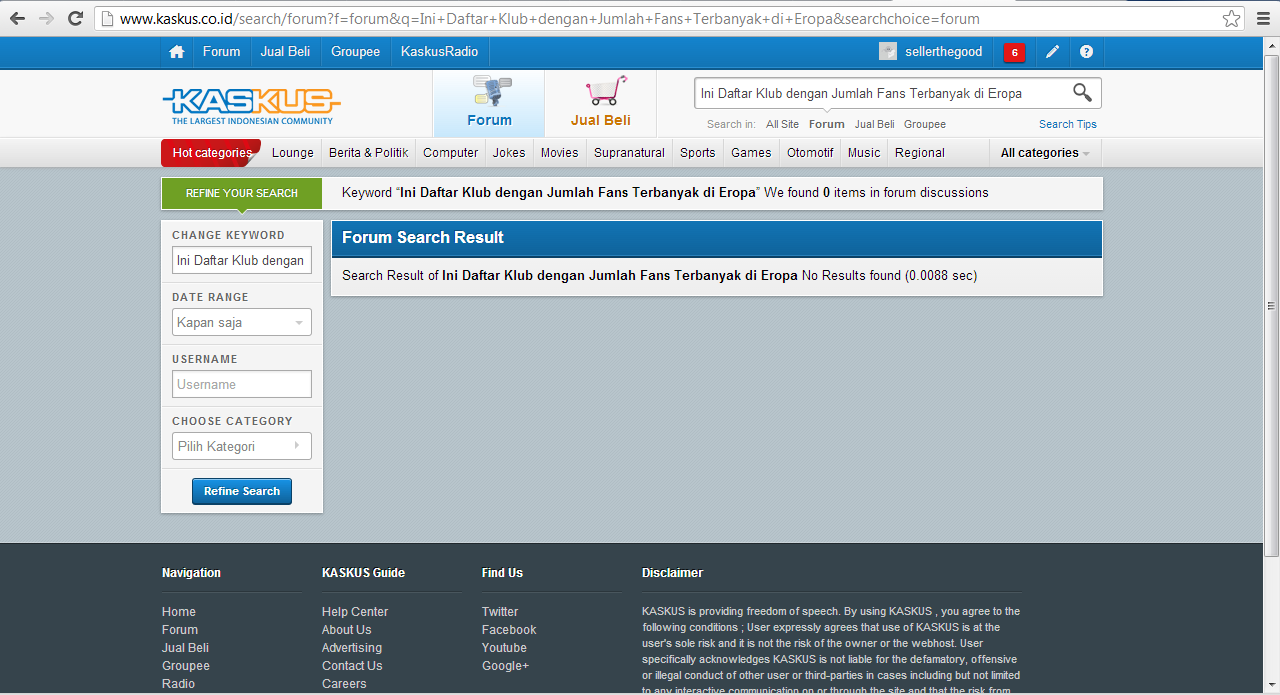The width and height of the screenshot is (1280, 695).
Task: Expand the Pilih Kategori category chooser
Action: pos(242,446)
